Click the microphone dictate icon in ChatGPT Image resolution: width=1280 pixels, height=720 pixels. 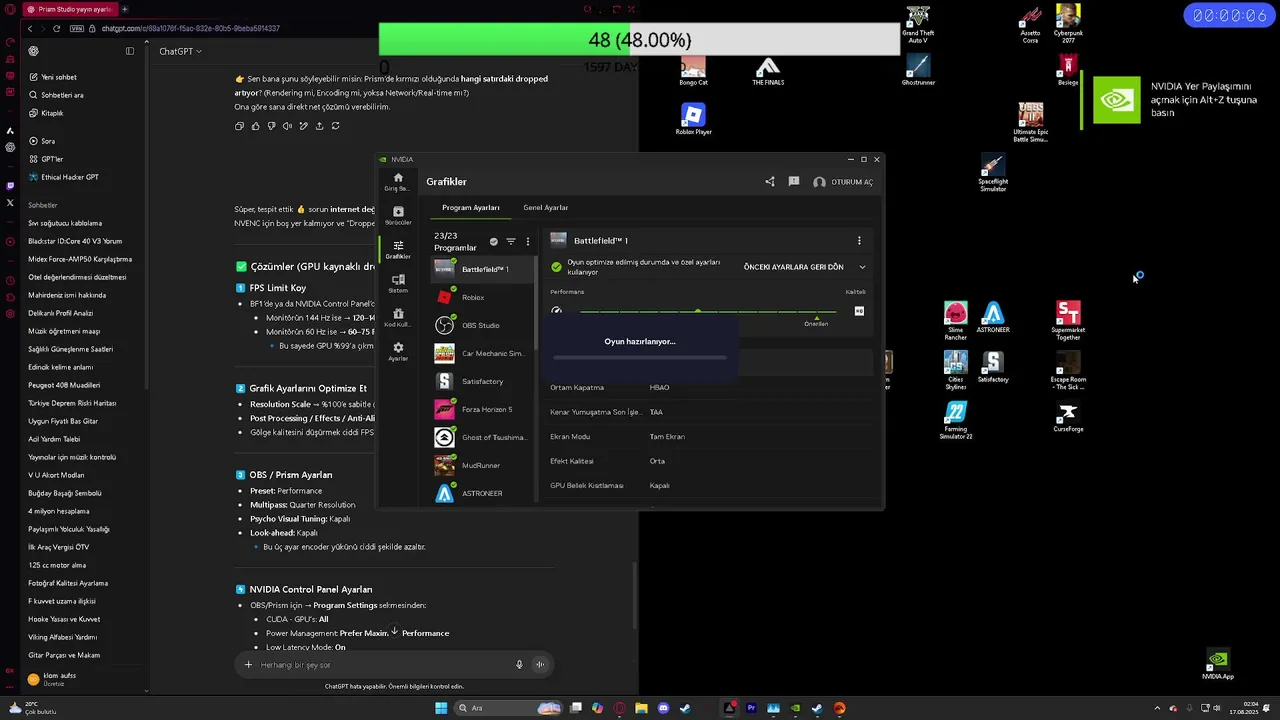pyautogui.click(x=519, y=665)
